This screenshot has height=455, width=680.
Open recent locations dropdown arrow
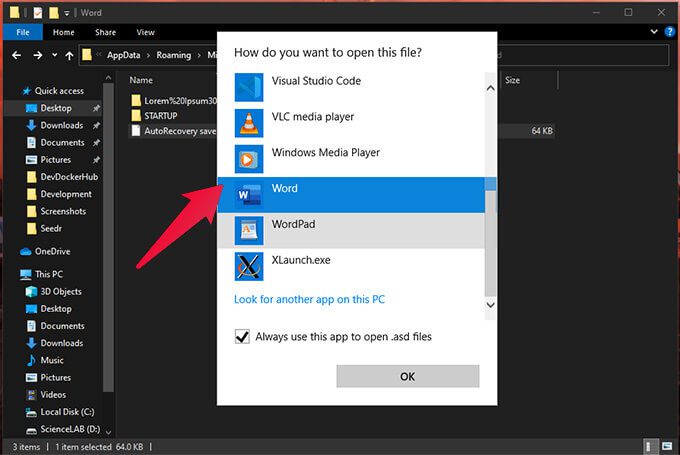tap(54, 55)
